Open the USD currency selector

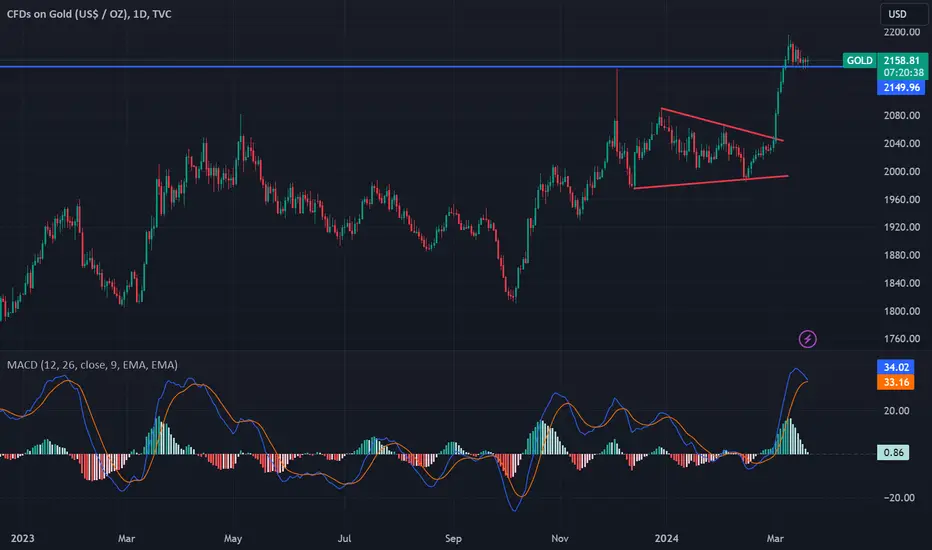point(903,14)
